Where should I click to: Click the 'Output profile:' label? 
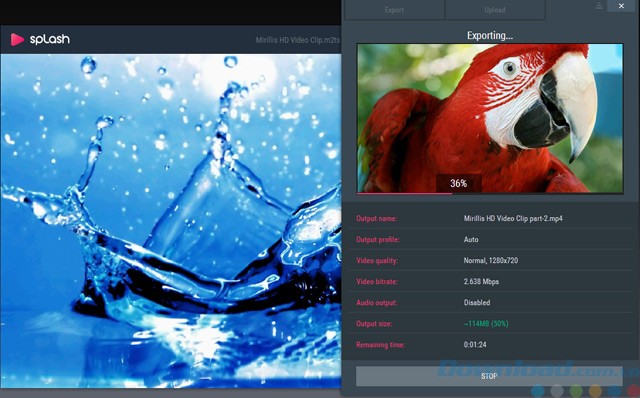click(378, 240)
